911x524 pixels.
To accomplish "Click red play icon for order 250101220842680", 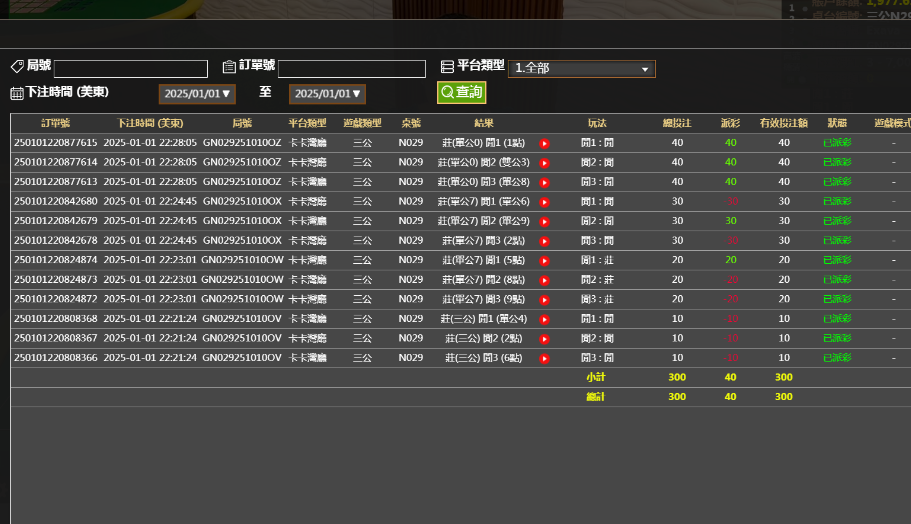I will 545,201.
